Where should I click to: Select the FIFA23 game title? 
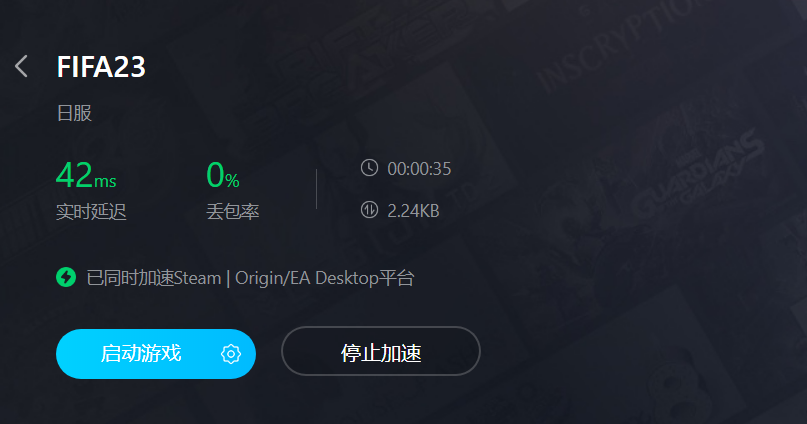[101, 67]
